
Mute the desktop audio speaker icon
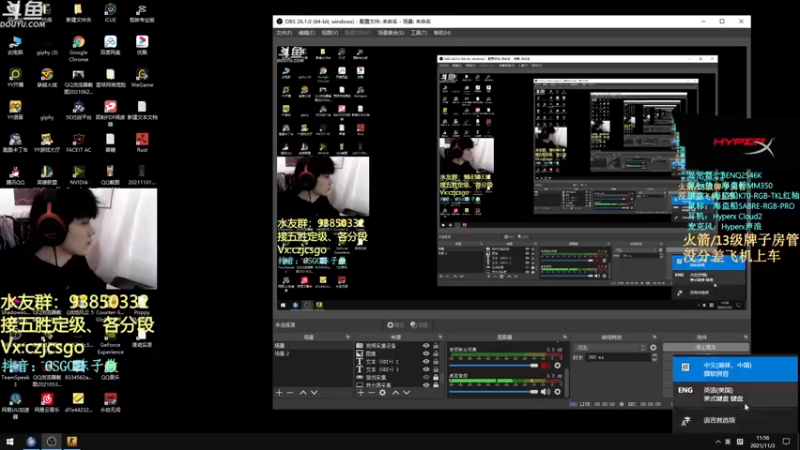point(545,391)
